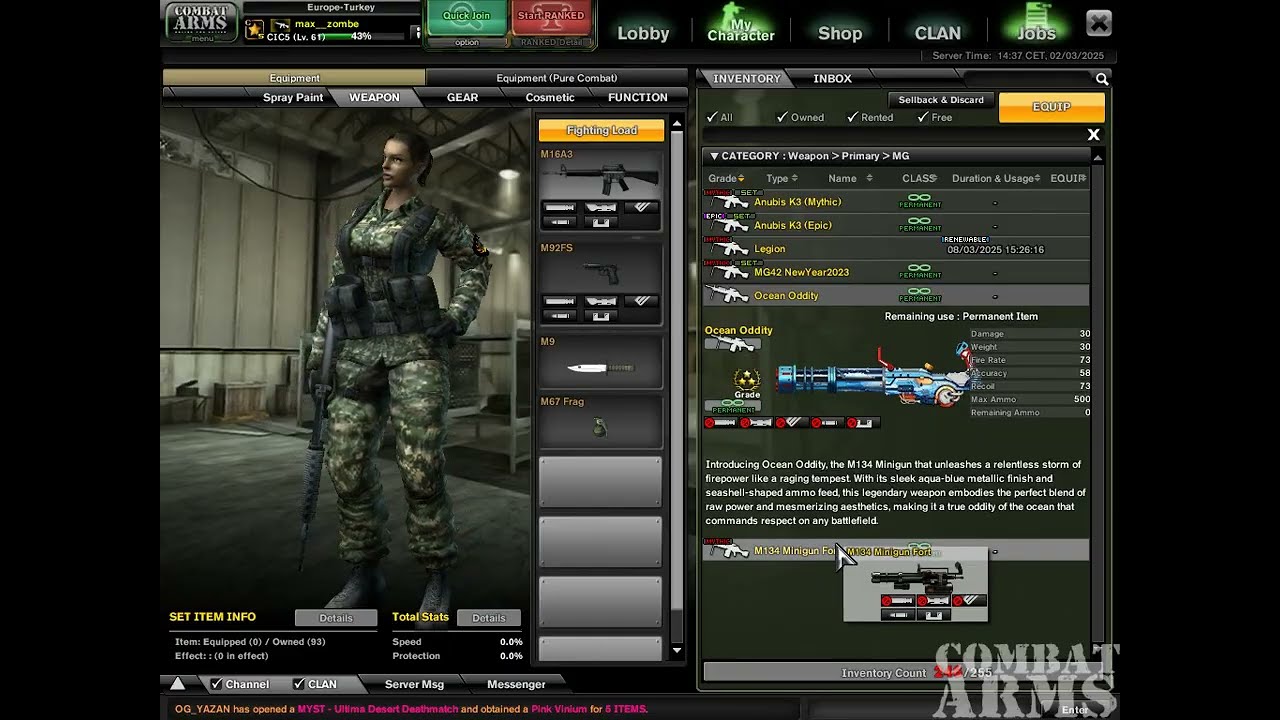Viewport: 1280px width, 720px height.
Task: Select the M16A3 rifle loadout slot
Action: pyautogui.click(x=601, y=190)
